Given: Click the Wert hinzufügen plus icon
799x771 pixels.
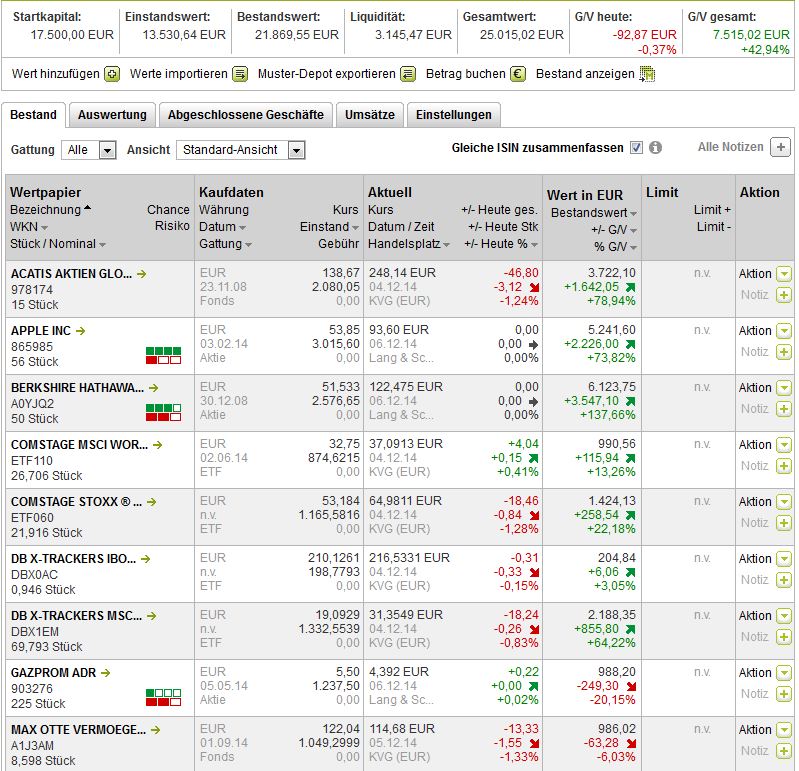Looking at the screenshot, I should 112,74.
